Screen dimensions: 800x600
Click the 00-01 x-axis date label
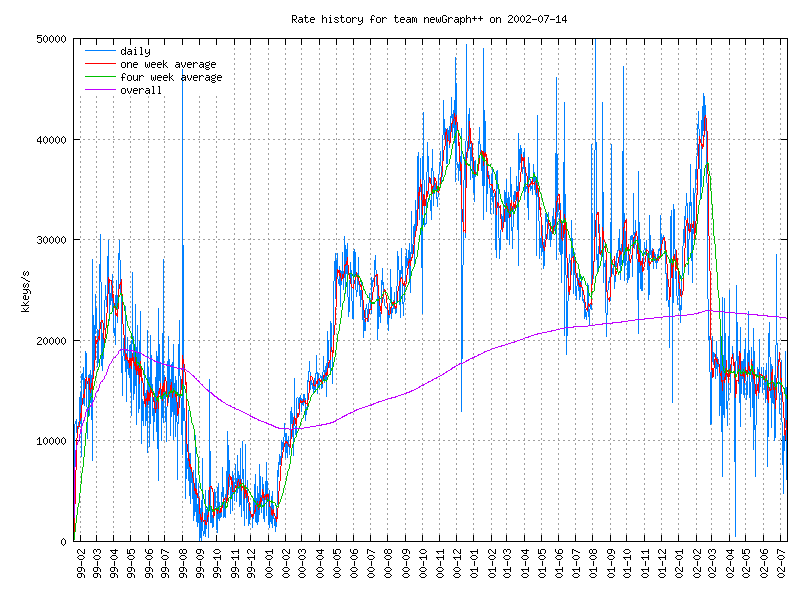coord(268,564)
